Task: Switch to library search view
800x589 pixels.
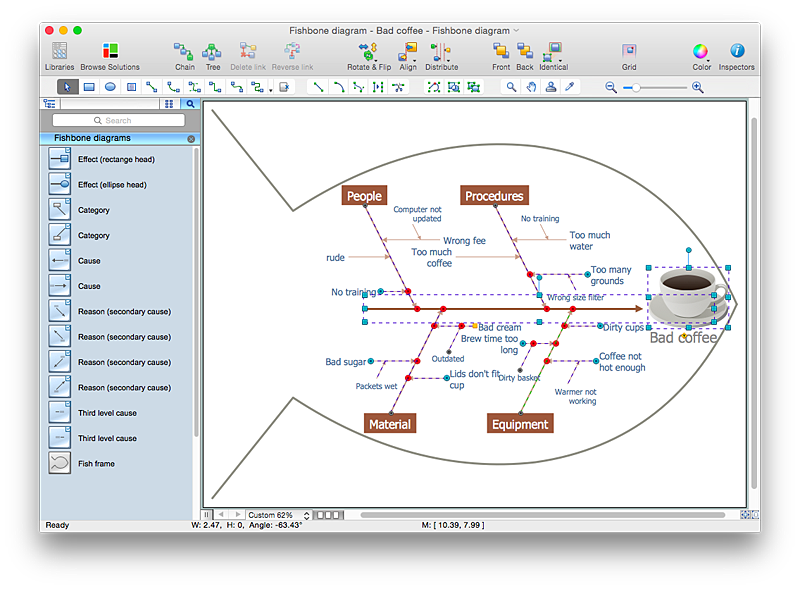Action: tap(189, 104)
